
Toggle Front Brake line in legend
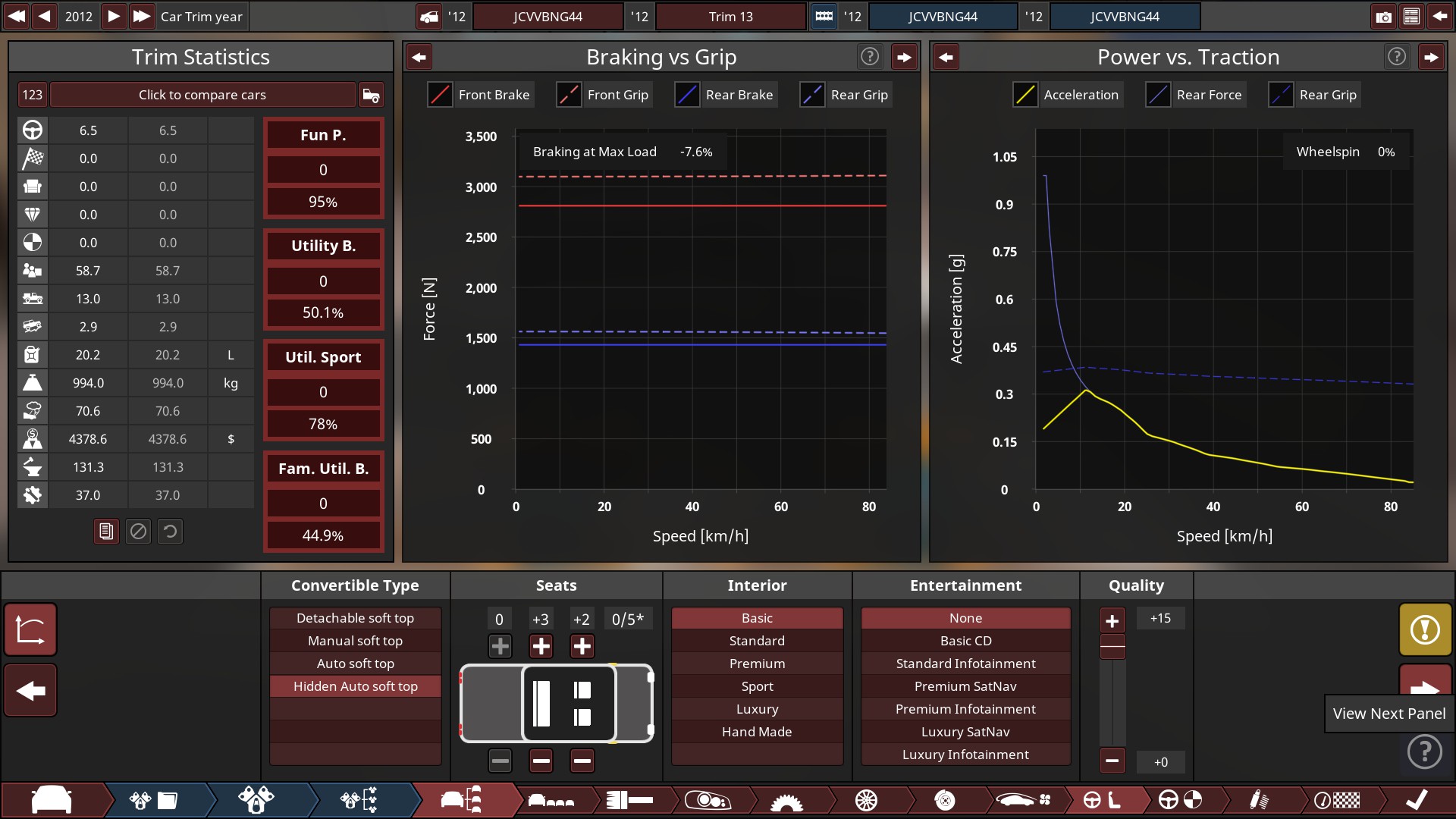click(x=481, y=95)
